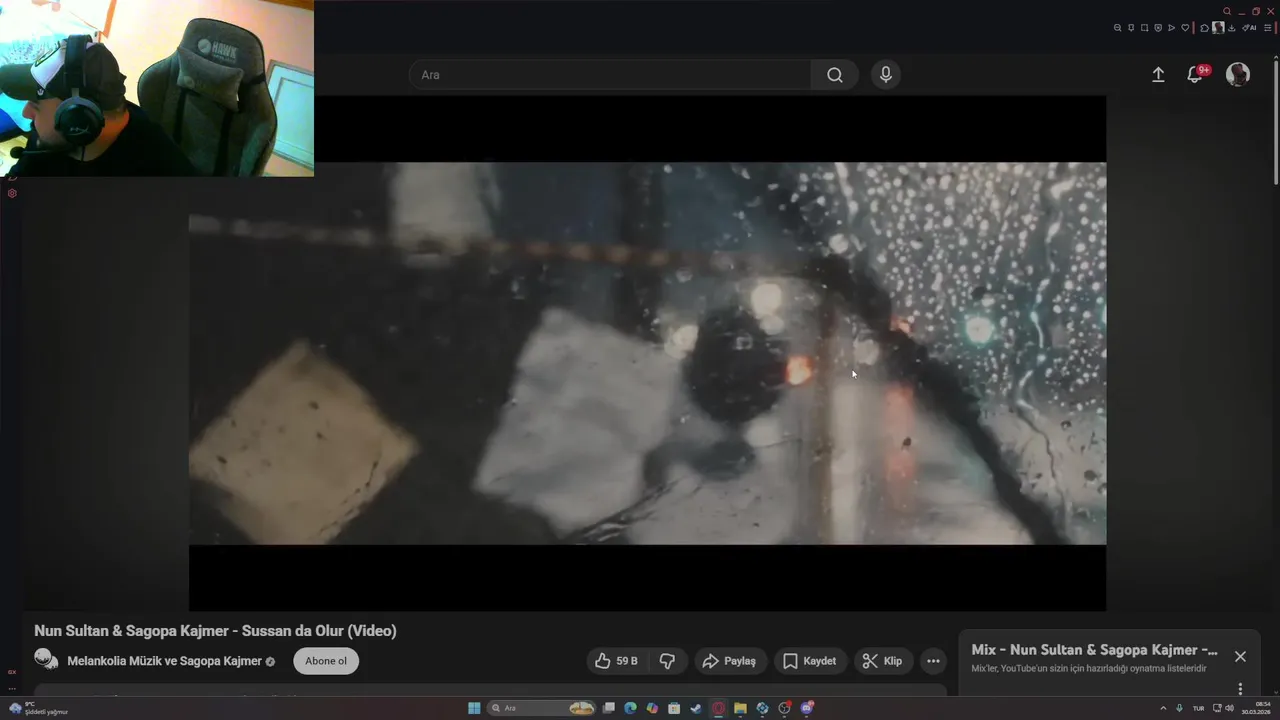Click the Kaydet save button
Image resolution: width=1280 pixels, height=720 pixels.
pyautogui.click(x=810, y=661)
